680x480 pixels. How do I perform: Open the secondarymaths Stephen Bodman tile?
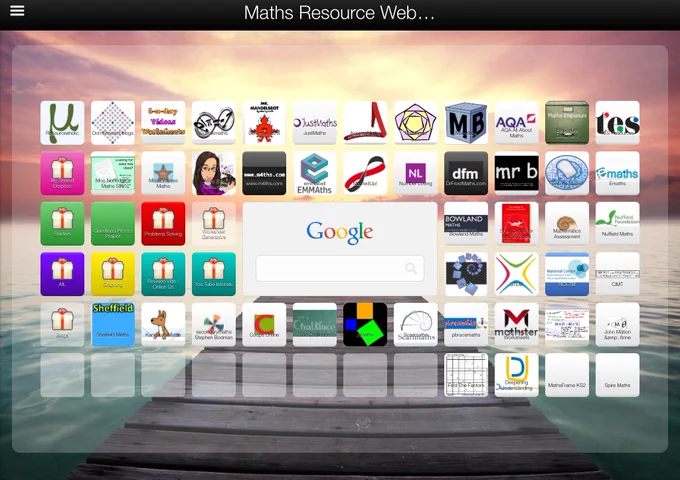point(214,324)
